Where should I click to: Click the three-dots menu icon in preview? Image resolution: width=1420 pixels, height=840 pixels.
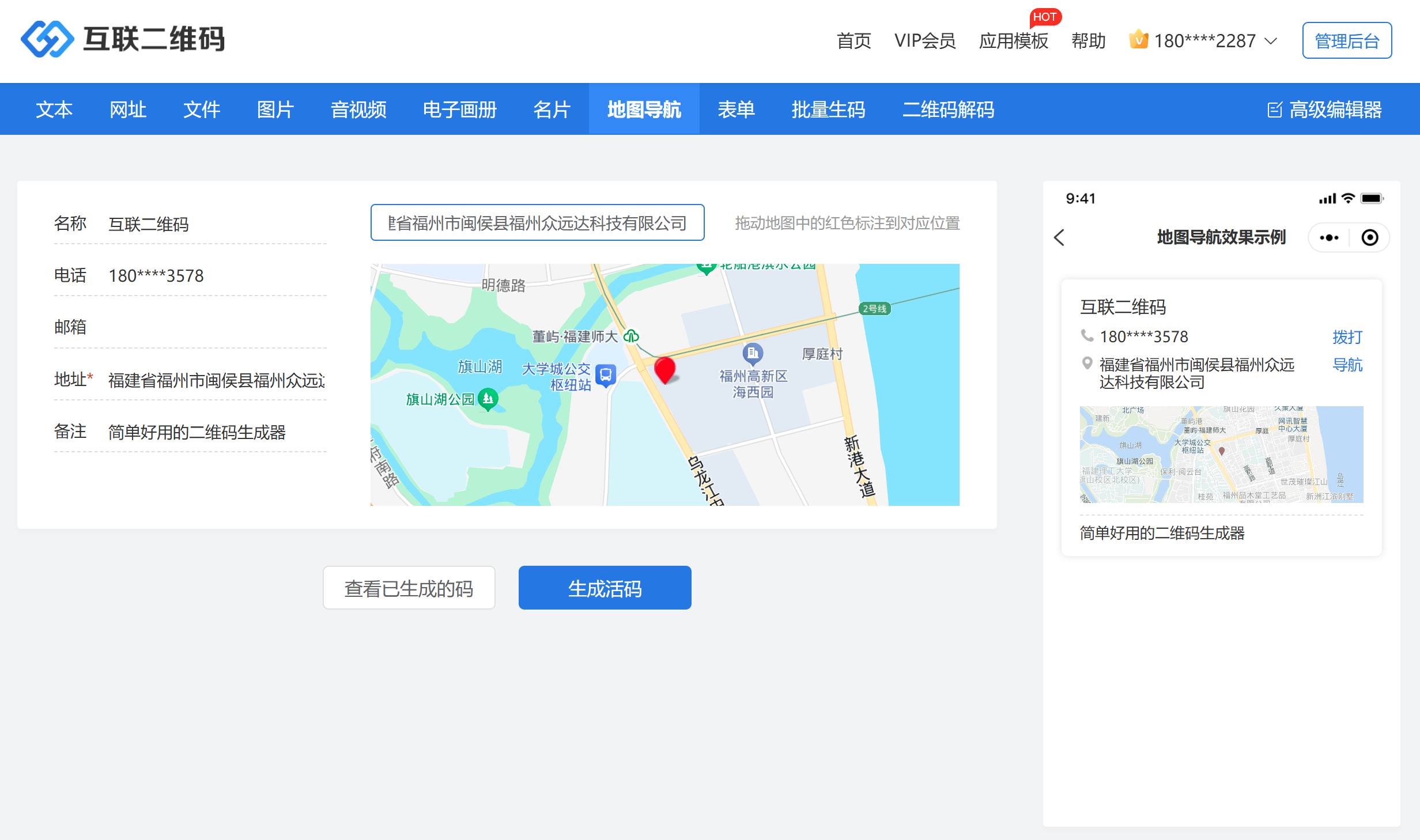(x=1329, y=237)
